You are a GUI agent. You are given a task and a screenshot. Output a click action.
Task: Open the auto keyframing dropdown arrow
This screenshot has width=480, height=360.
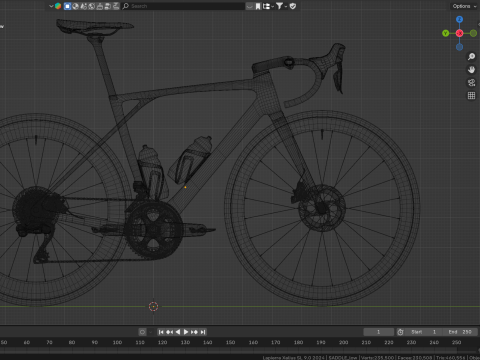point(150,332)
